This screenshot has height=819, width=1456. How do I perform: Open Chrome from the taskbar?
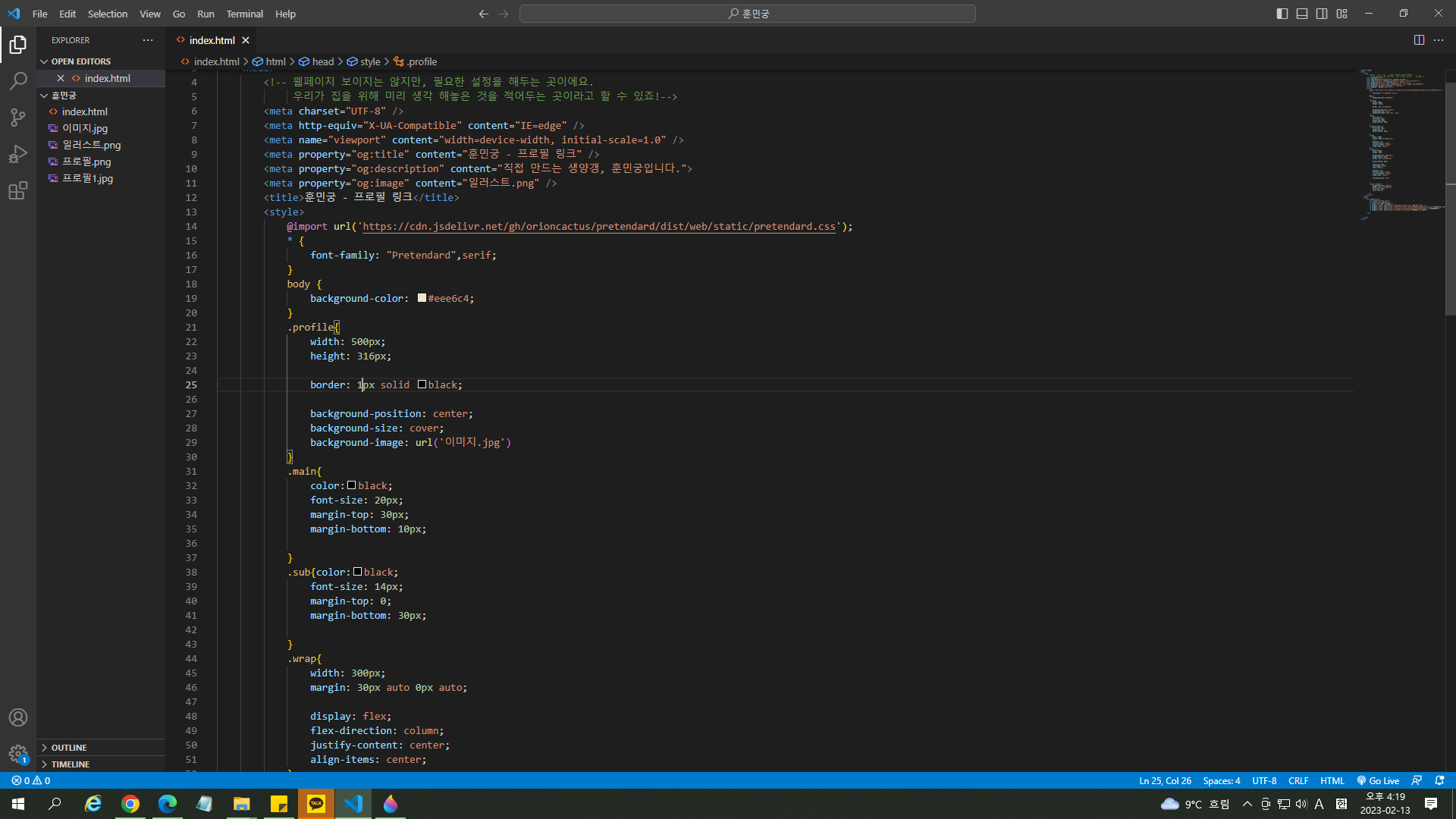[x=130, y=804]
